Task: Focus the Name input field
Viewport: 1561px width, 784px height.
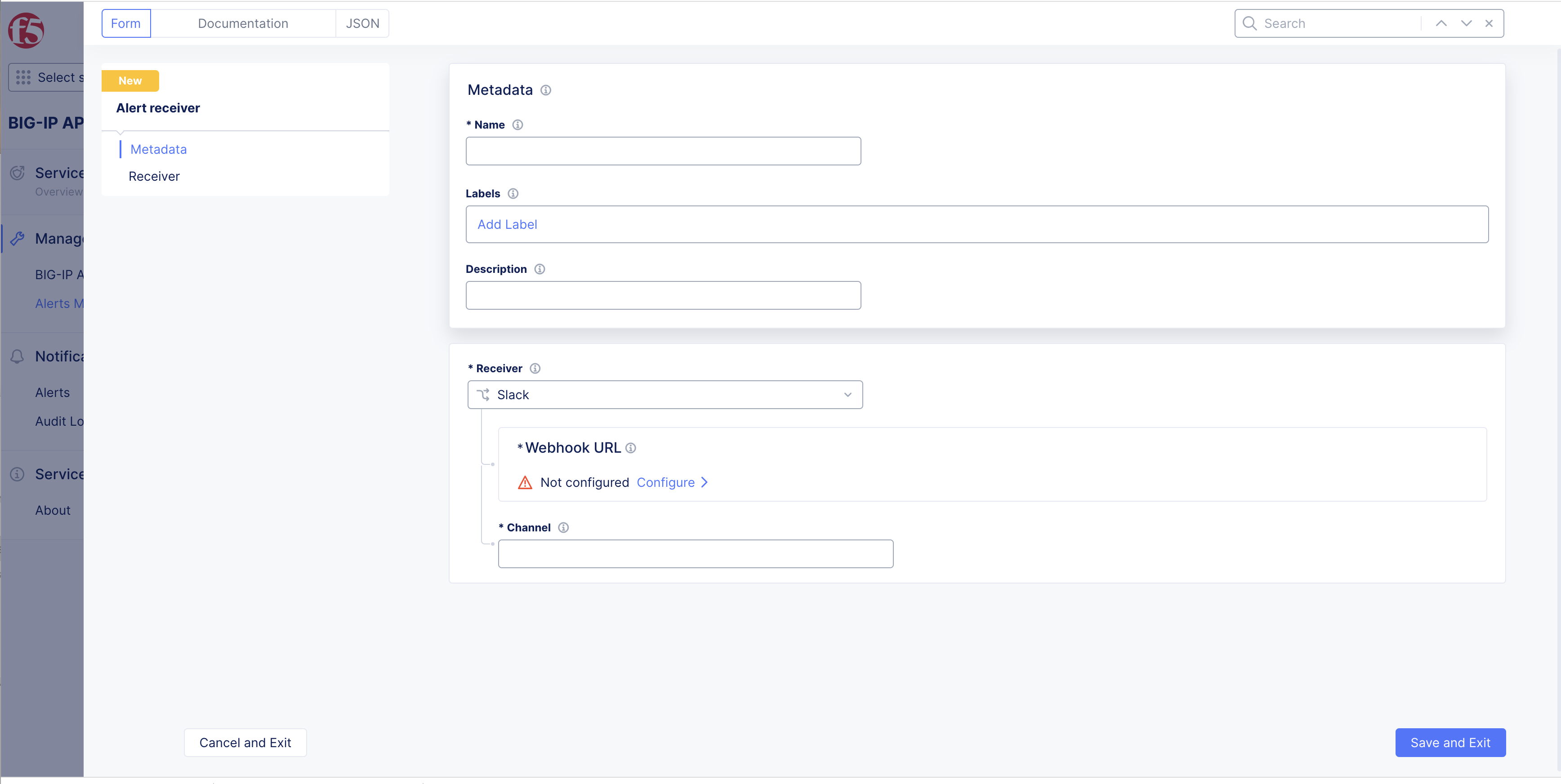Action: click(663, 151)
